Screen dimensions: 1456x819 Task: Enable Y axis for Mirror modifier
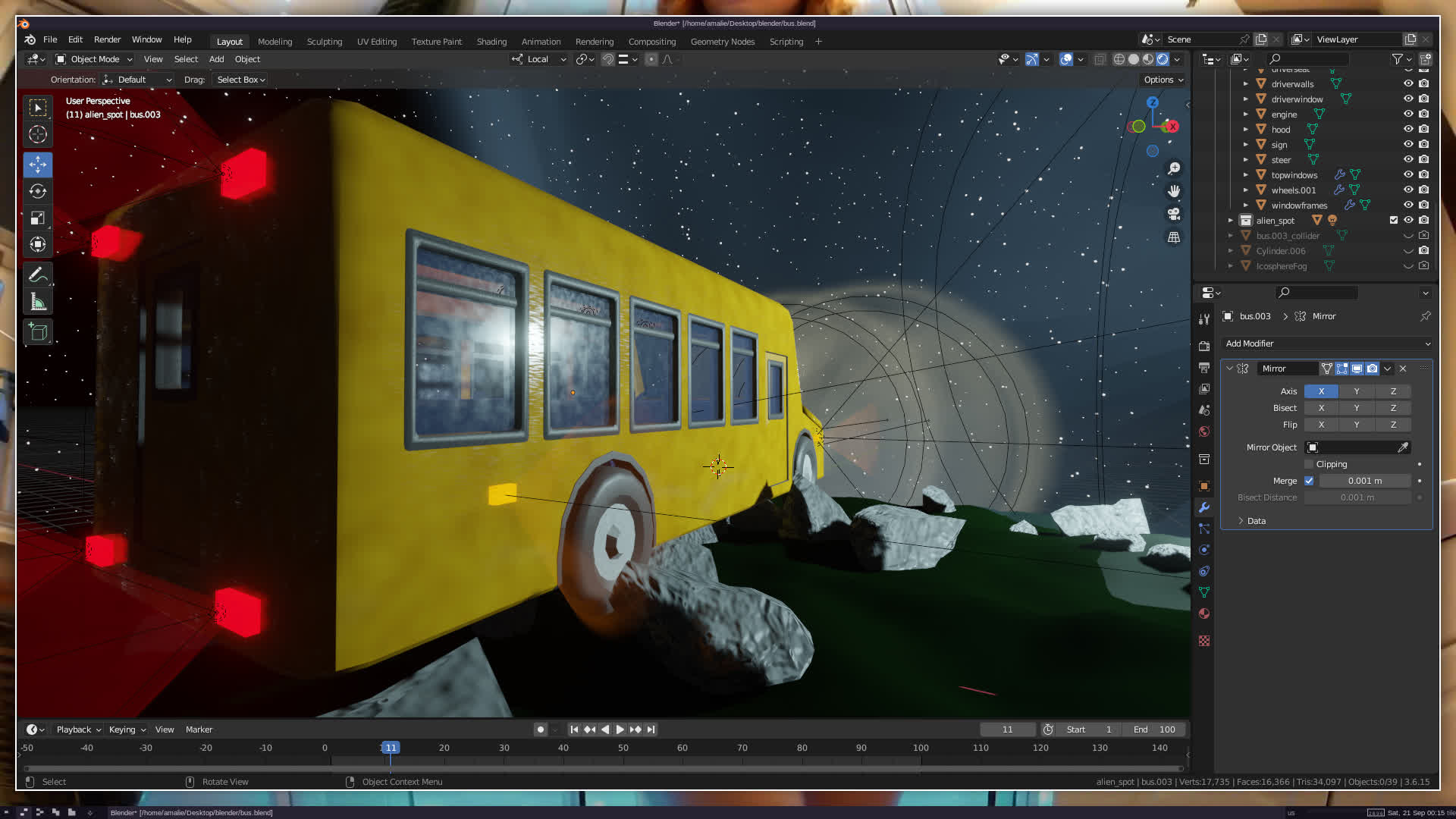1357,391
